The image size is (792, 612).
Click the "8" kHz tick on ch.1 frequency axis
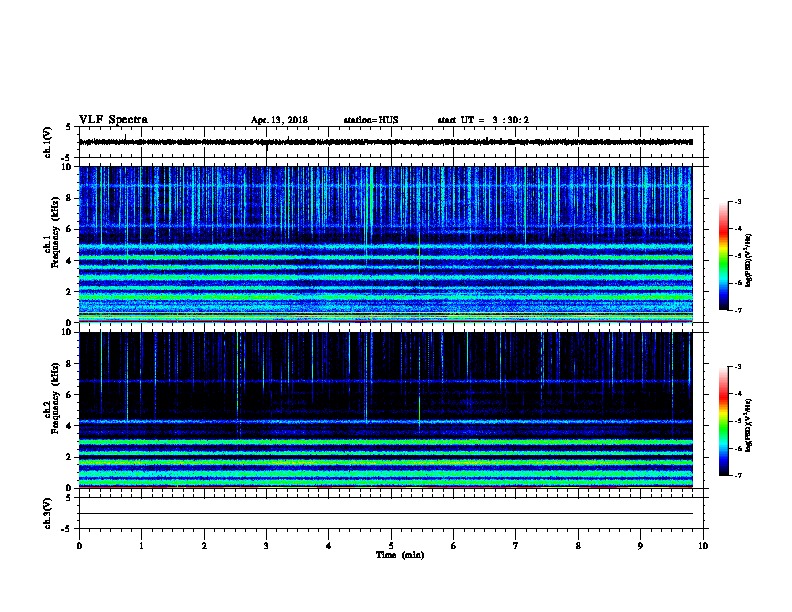pos(69,198)
